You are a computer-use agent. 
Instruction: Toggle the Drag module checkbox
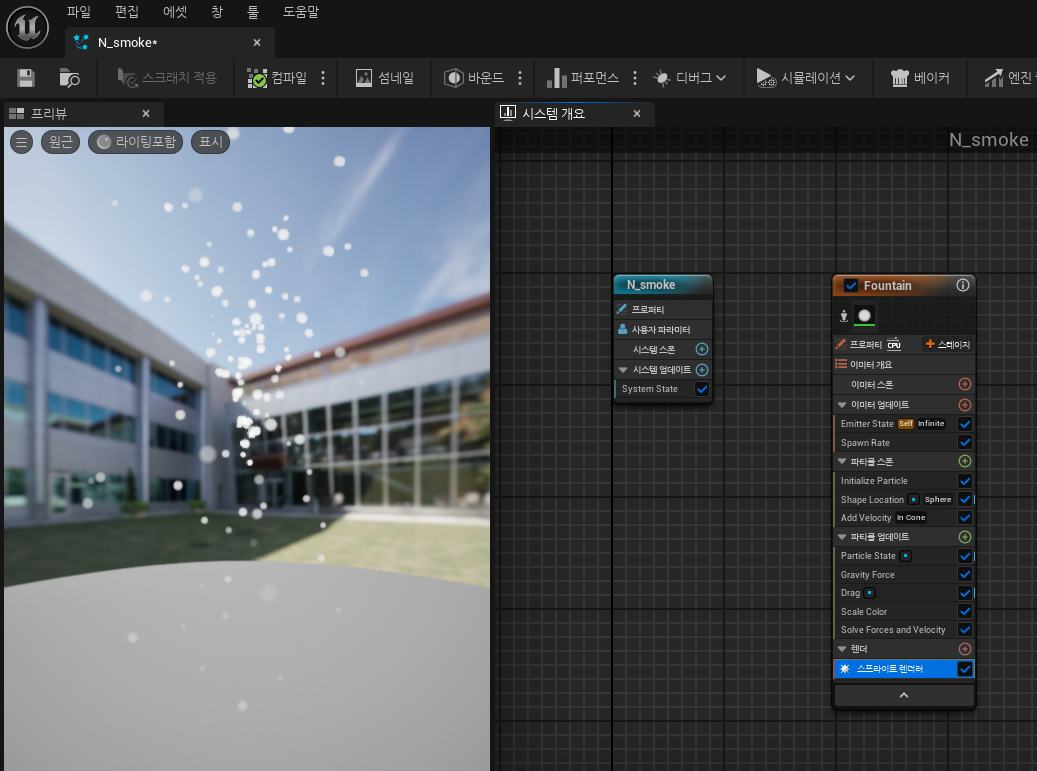coord(965,593)
